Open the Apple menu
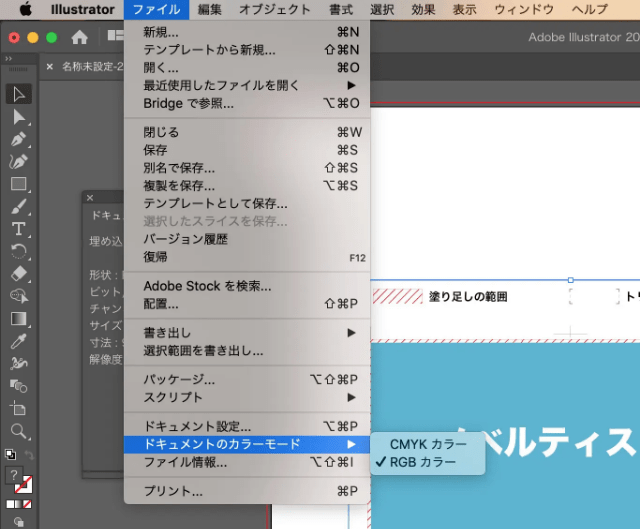640x529 pixels. coord(25,9)
